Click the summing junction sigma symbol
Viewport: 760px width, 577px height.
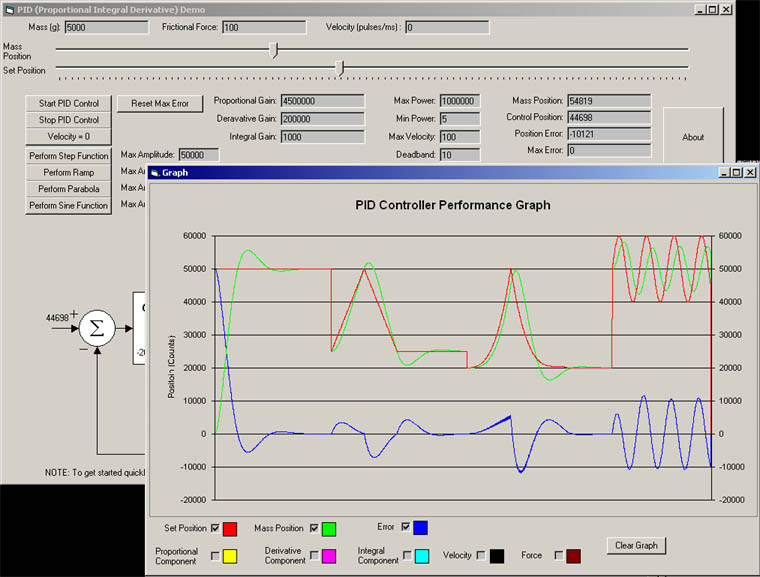[98, 325]
